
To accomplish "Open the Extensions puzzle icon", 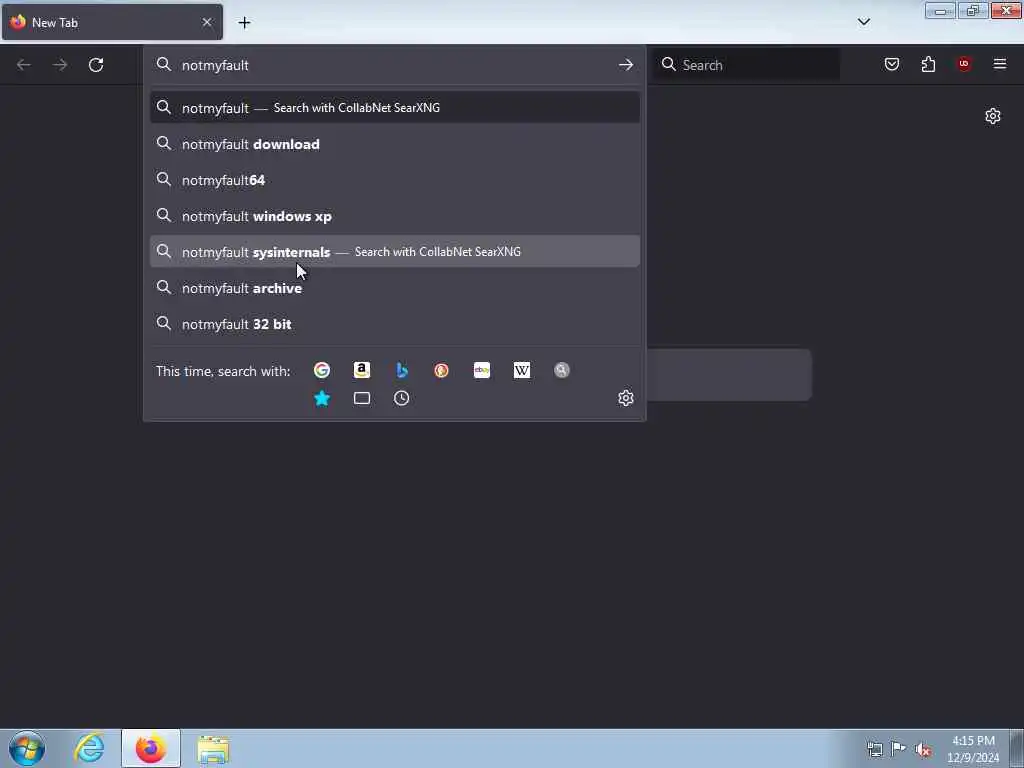I will [x=928, y=64].
